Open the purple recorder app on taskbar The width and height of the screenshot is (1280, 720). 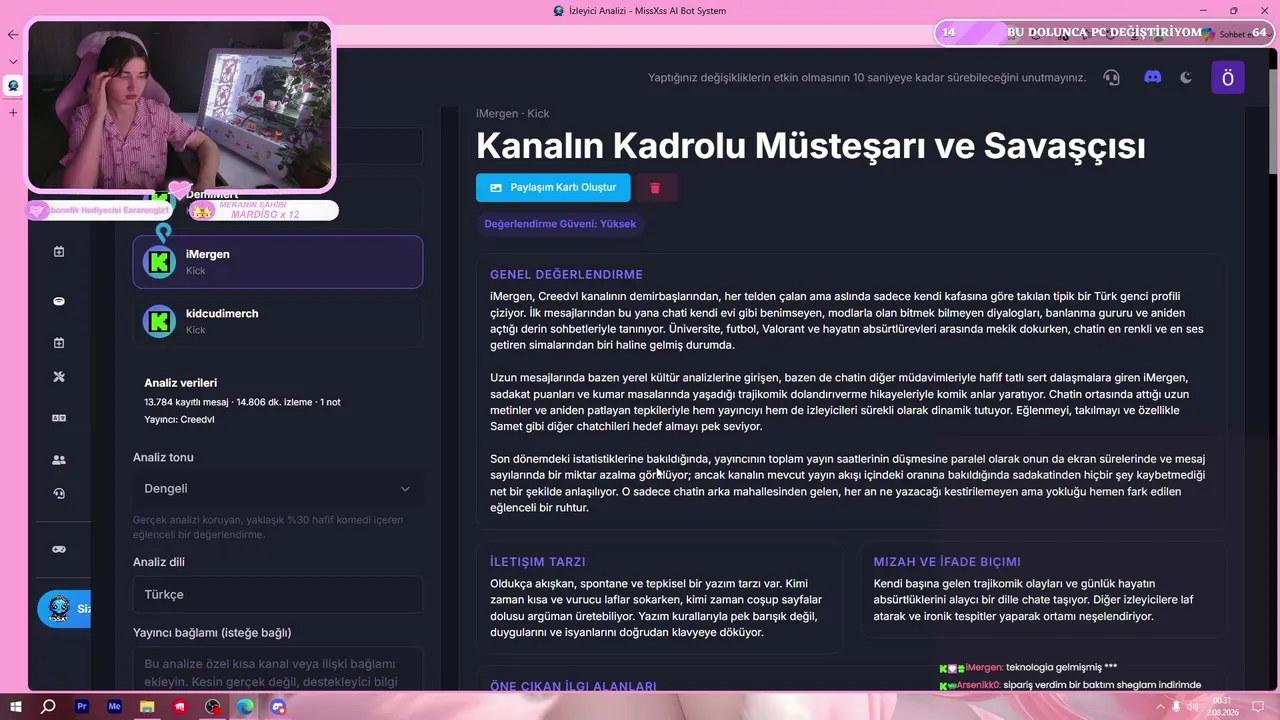278,707
